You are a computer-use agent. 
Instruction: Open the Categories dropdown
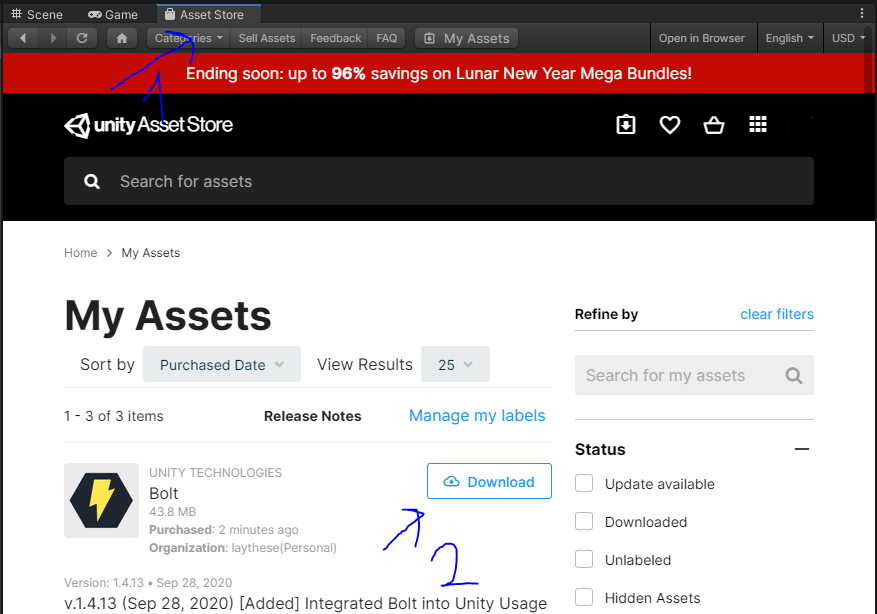pyautogui.click(x=188, y=38)
